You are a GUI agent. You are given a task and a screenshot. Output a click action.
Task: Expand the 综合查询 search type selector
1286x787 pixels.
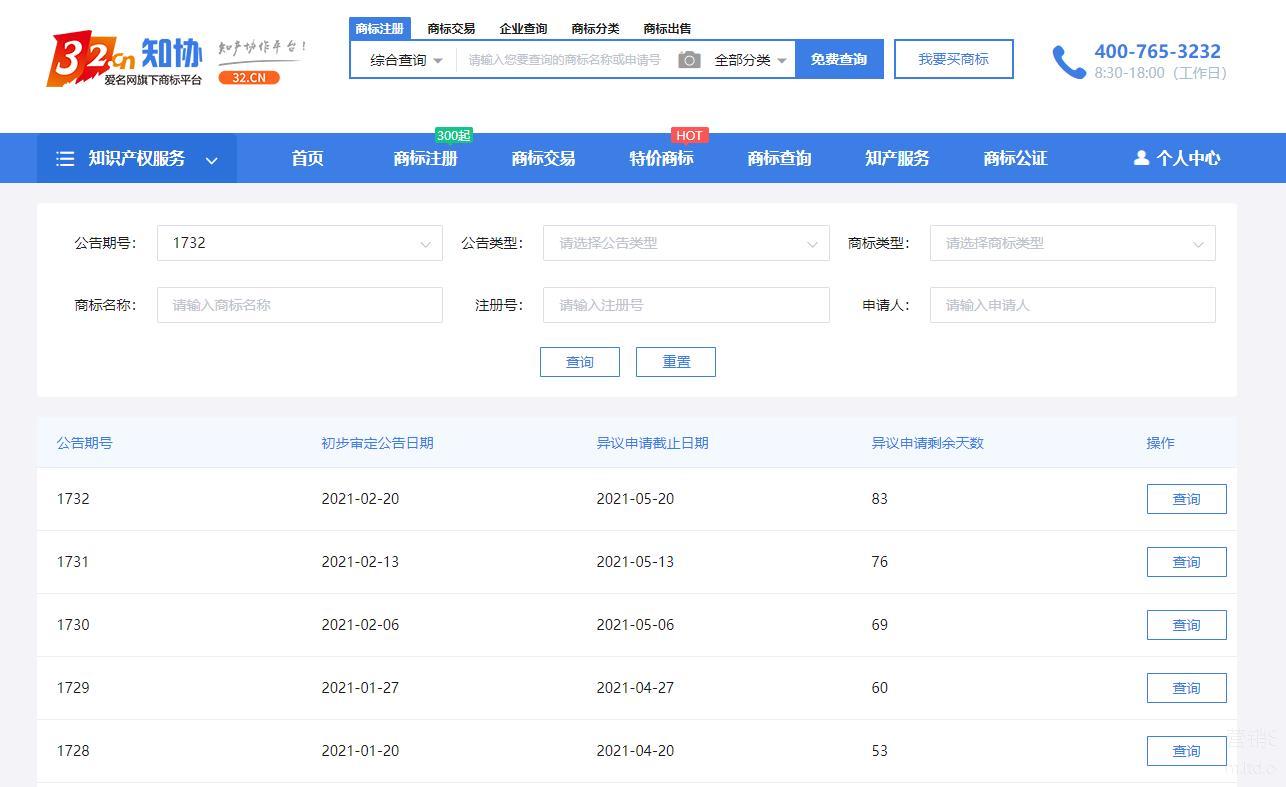pos(406,60)
